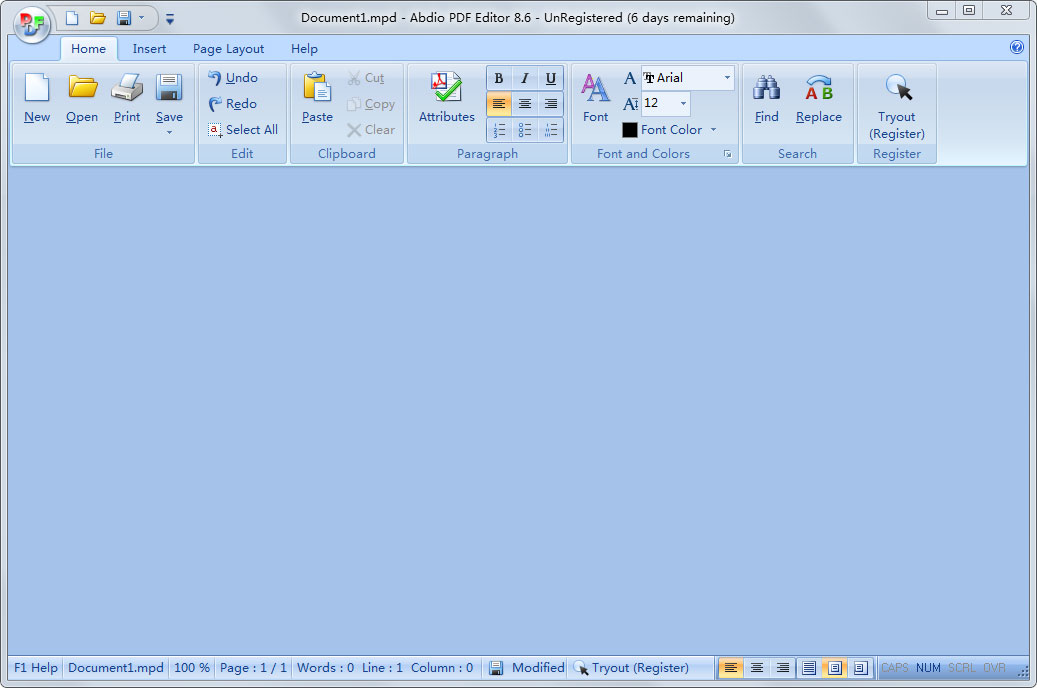Image resolution: width=1037 pixels, height=688 pixels.
Task: Expand the Arial font name dropdown
Action: click(x=727, y=78)
